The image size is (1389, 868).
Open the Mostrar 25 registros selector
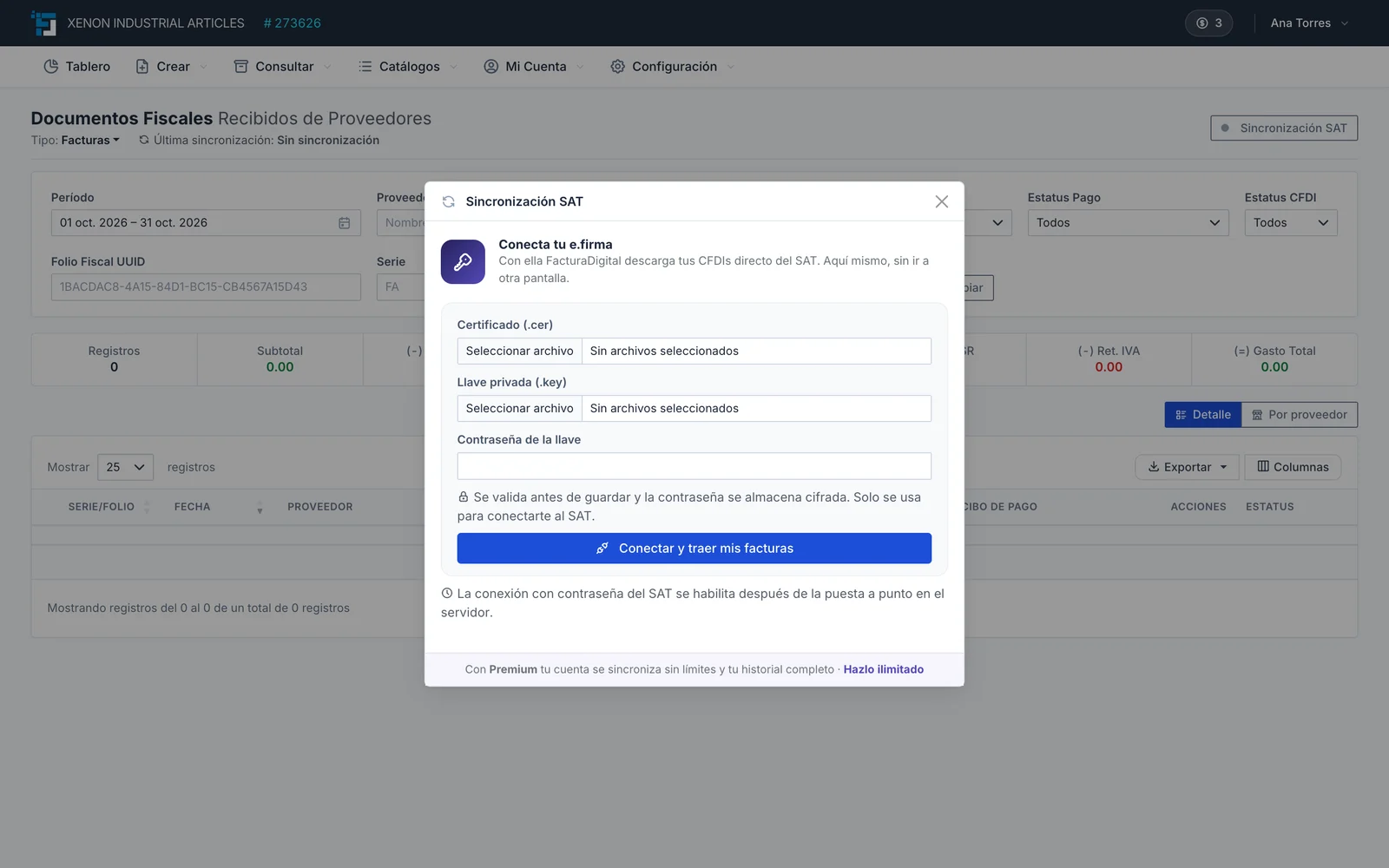pyautogui.click(x=125, y=467)
